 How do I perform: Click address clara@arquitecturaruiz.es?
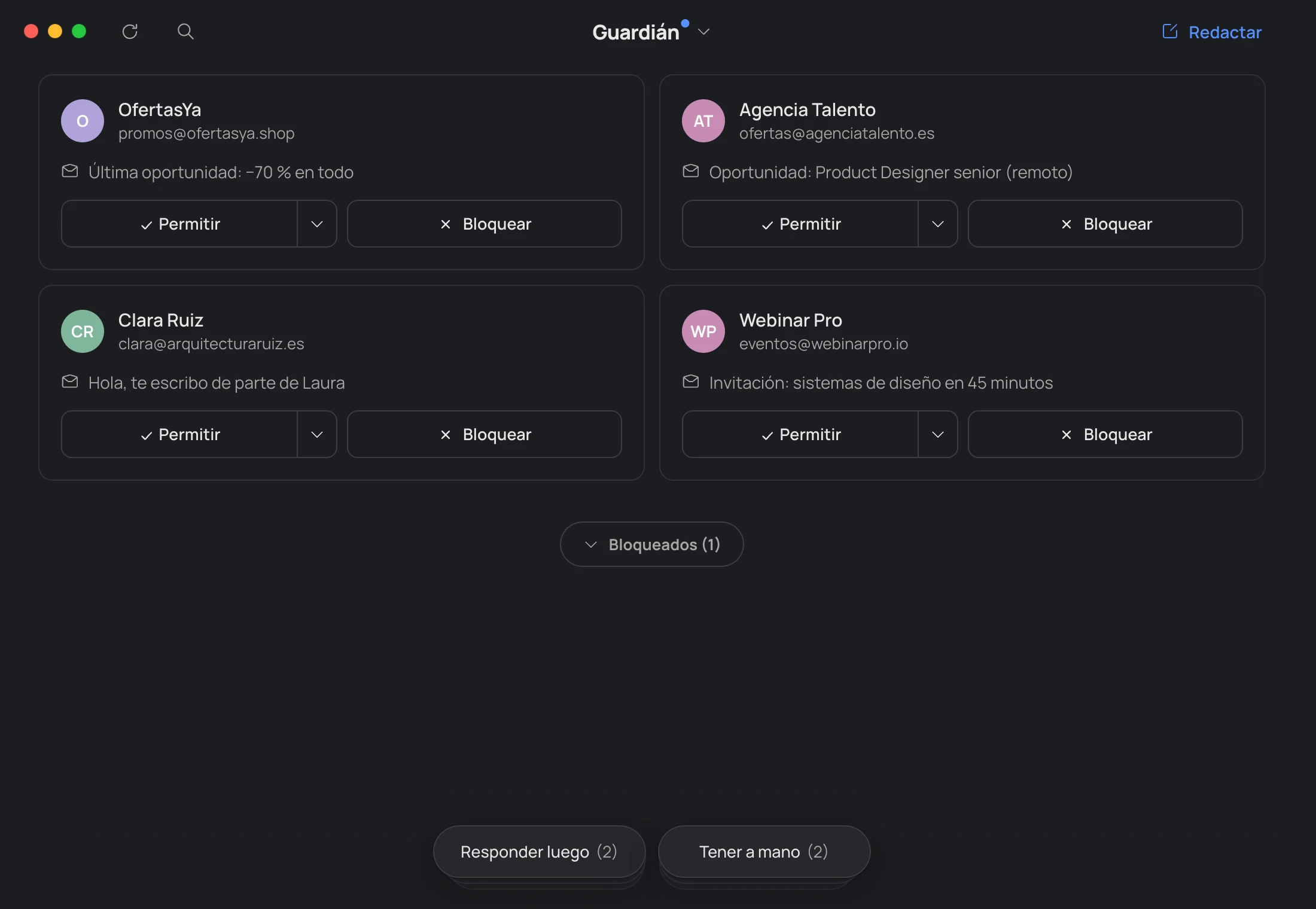coord(211,344)
